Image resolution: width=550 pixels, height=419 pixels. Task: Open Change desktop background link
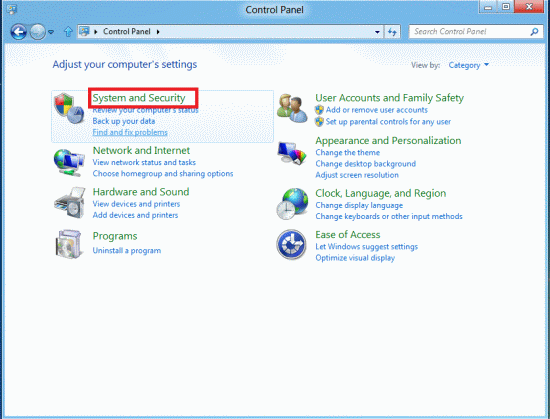(x=365, y=164)
